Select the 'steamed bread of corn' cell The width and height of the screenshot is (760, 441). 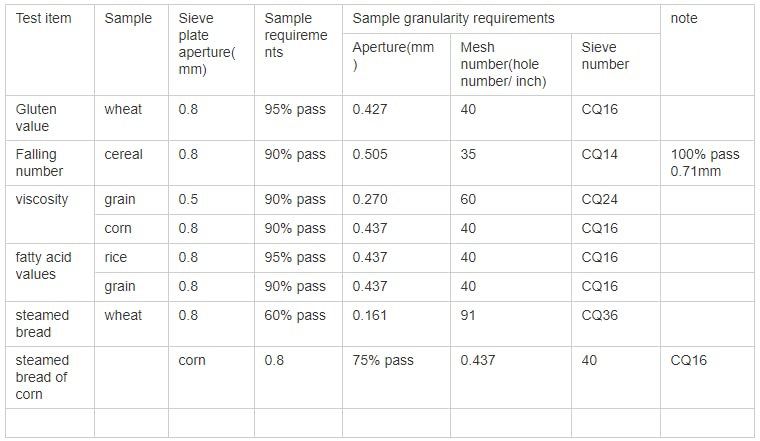50,377
